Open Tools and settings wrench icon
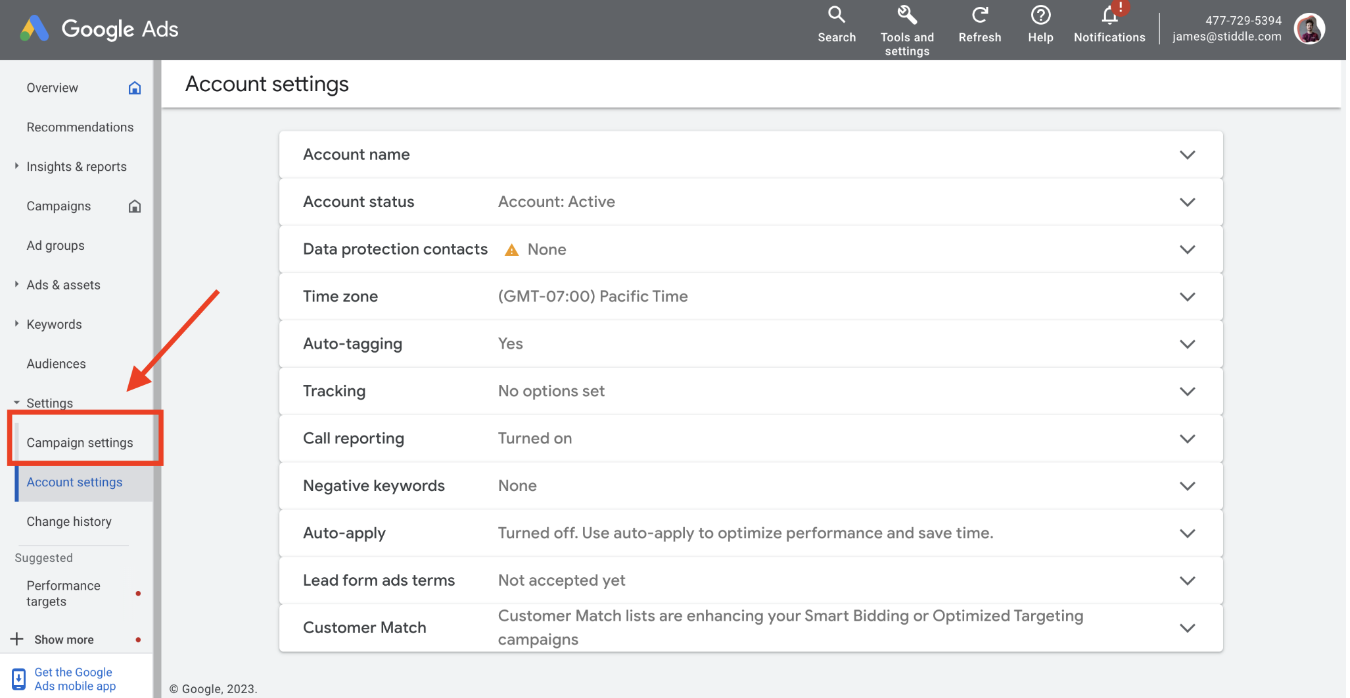Screen dimensions: 1350x698 (x=907, y=15)
